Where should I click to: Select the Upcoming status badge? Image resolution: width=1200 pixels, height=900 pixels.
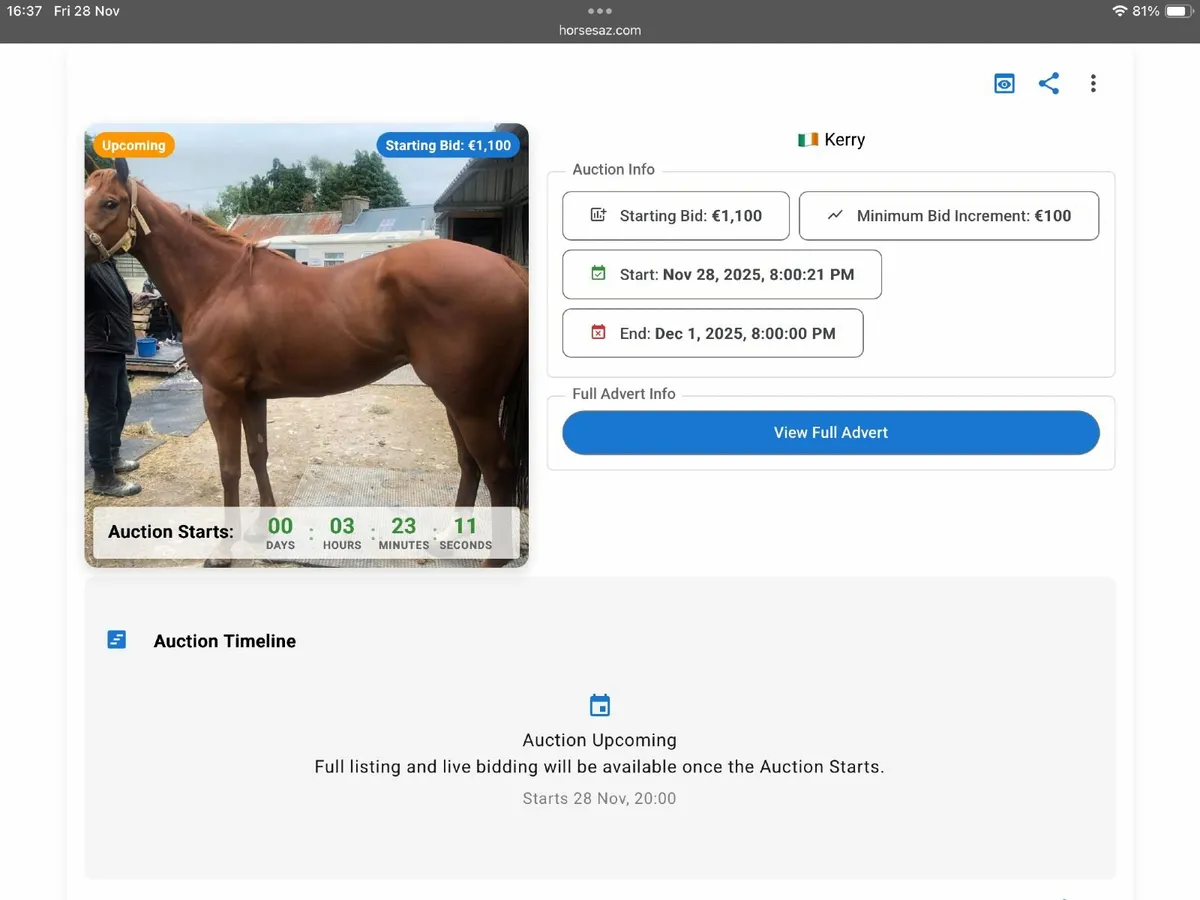(132, 145)
